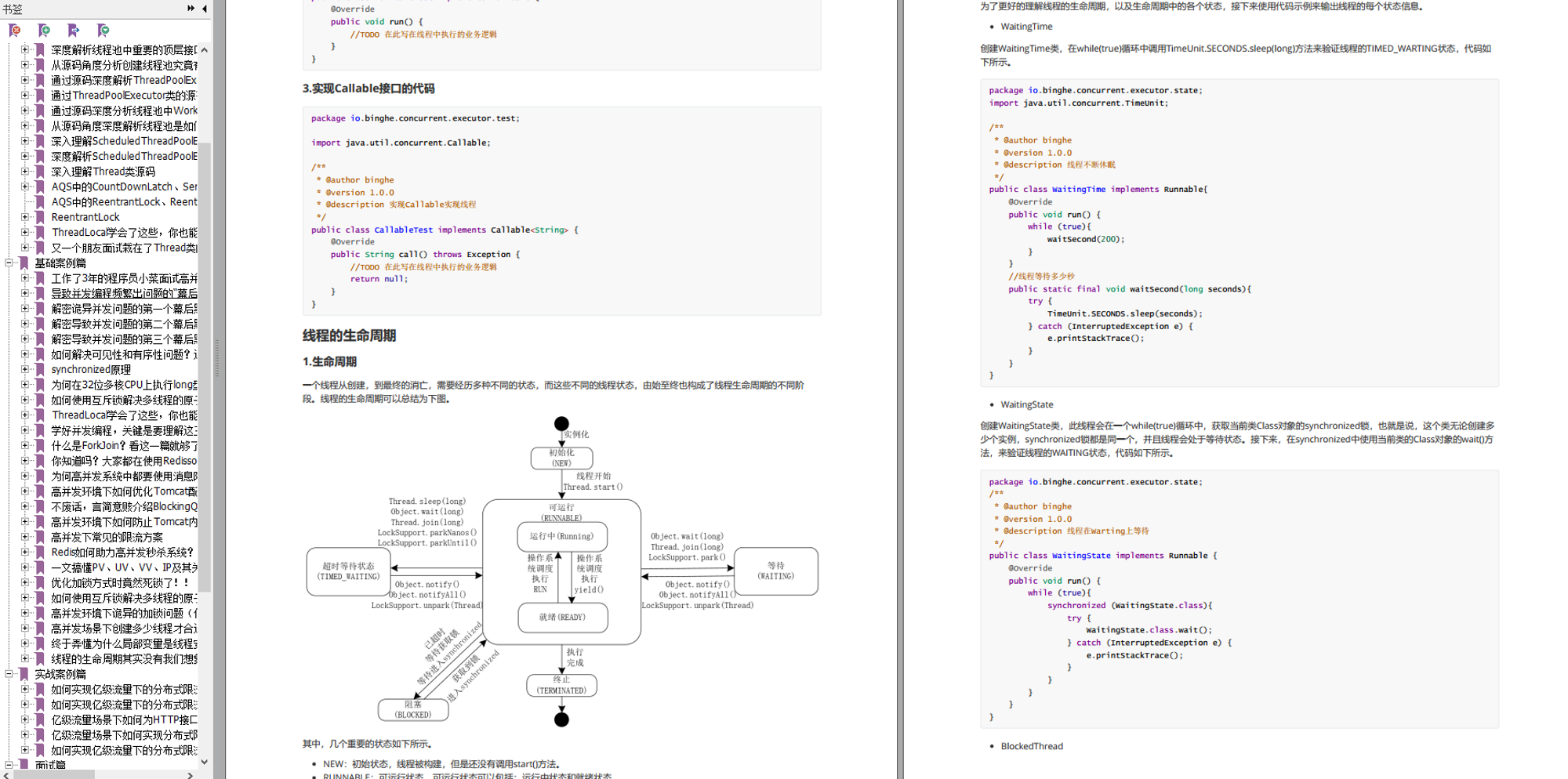Open bookmark 为何在32位多核CPU上执行long
The image size is (1568, 779).
(x=124, y=385)
